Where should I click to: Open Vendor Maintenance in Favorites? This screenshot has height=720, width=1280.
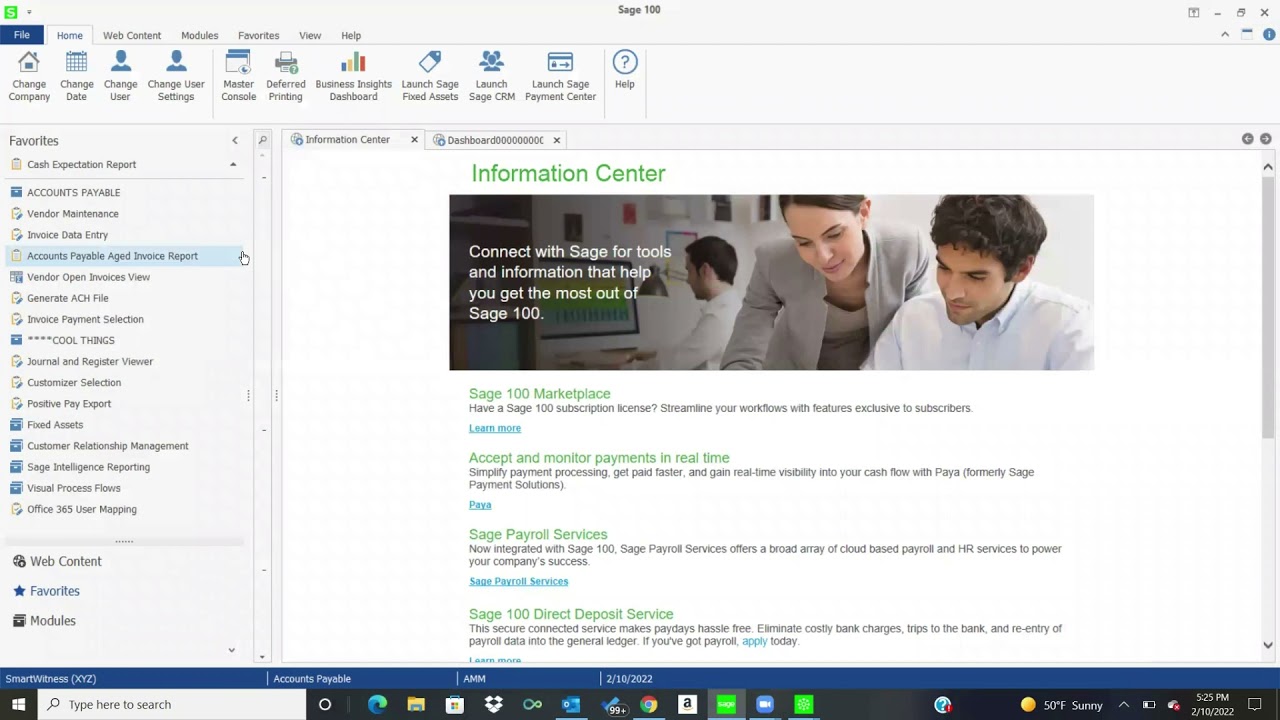click(x=73, y=214)
